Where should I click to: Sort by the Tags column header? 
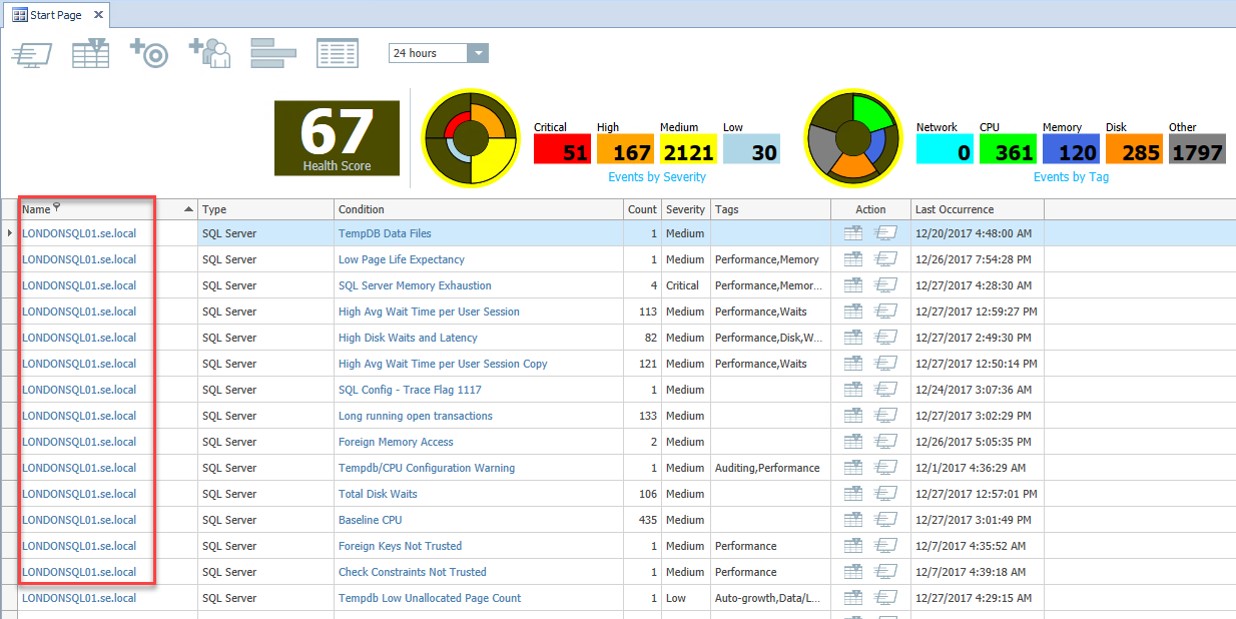pyautogui.click(x=771, y=210)
